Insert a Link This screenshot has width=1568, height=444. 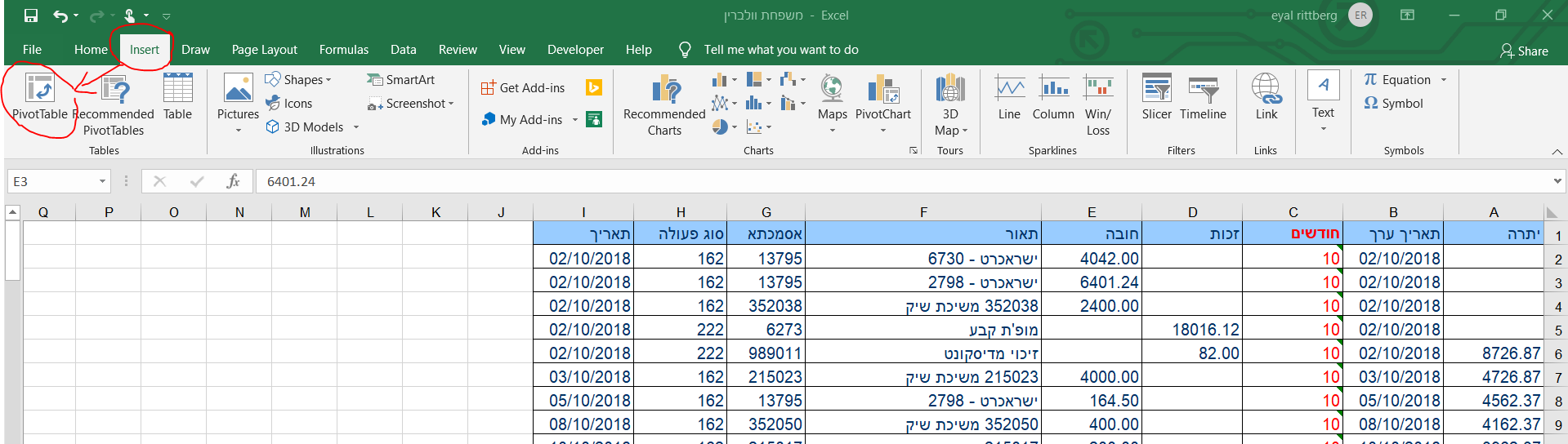[1266, 90]
